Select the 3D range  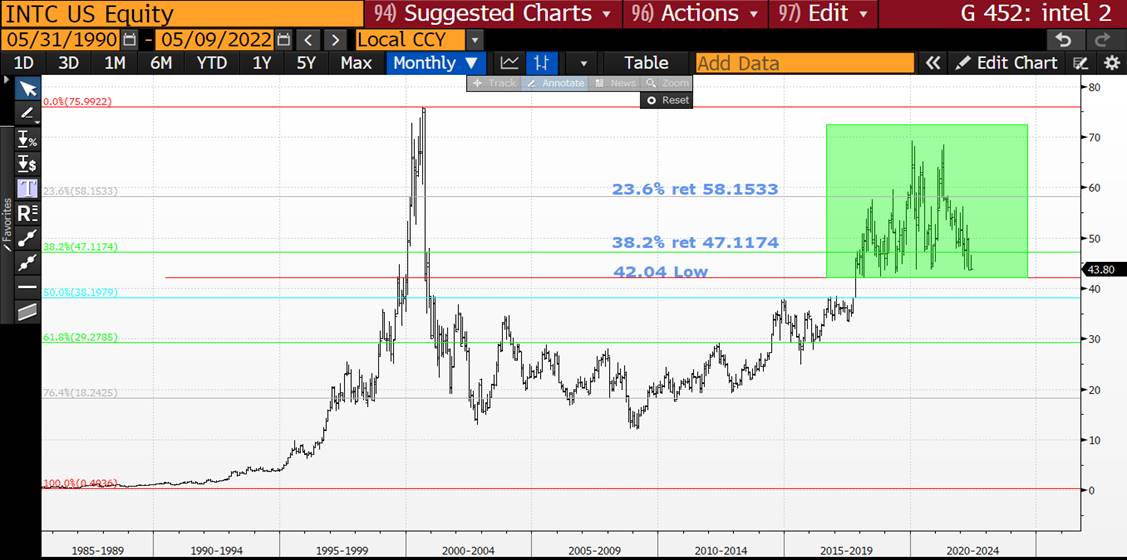point(68,63)
